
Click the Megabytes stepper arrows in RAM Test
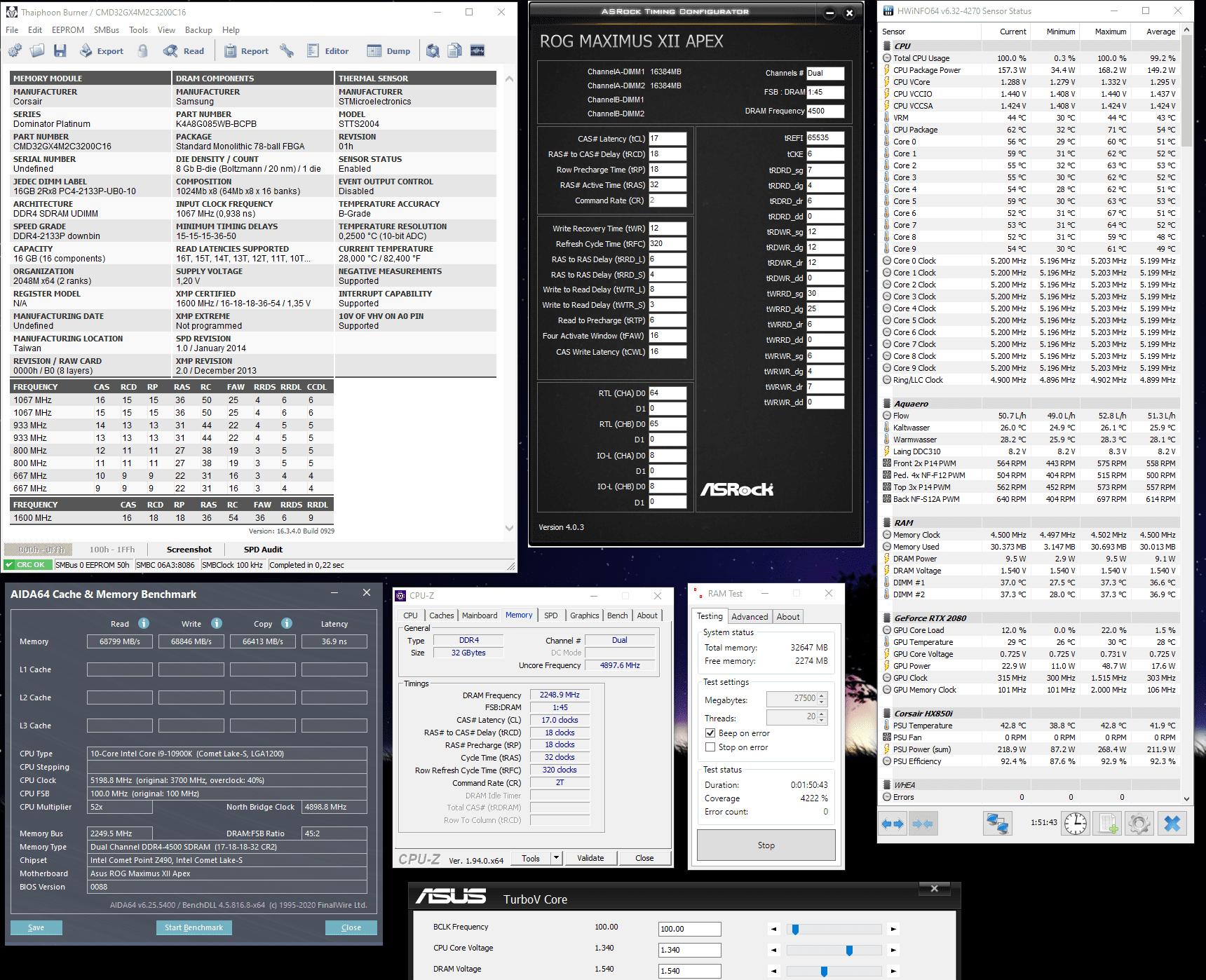pos(822,699)
